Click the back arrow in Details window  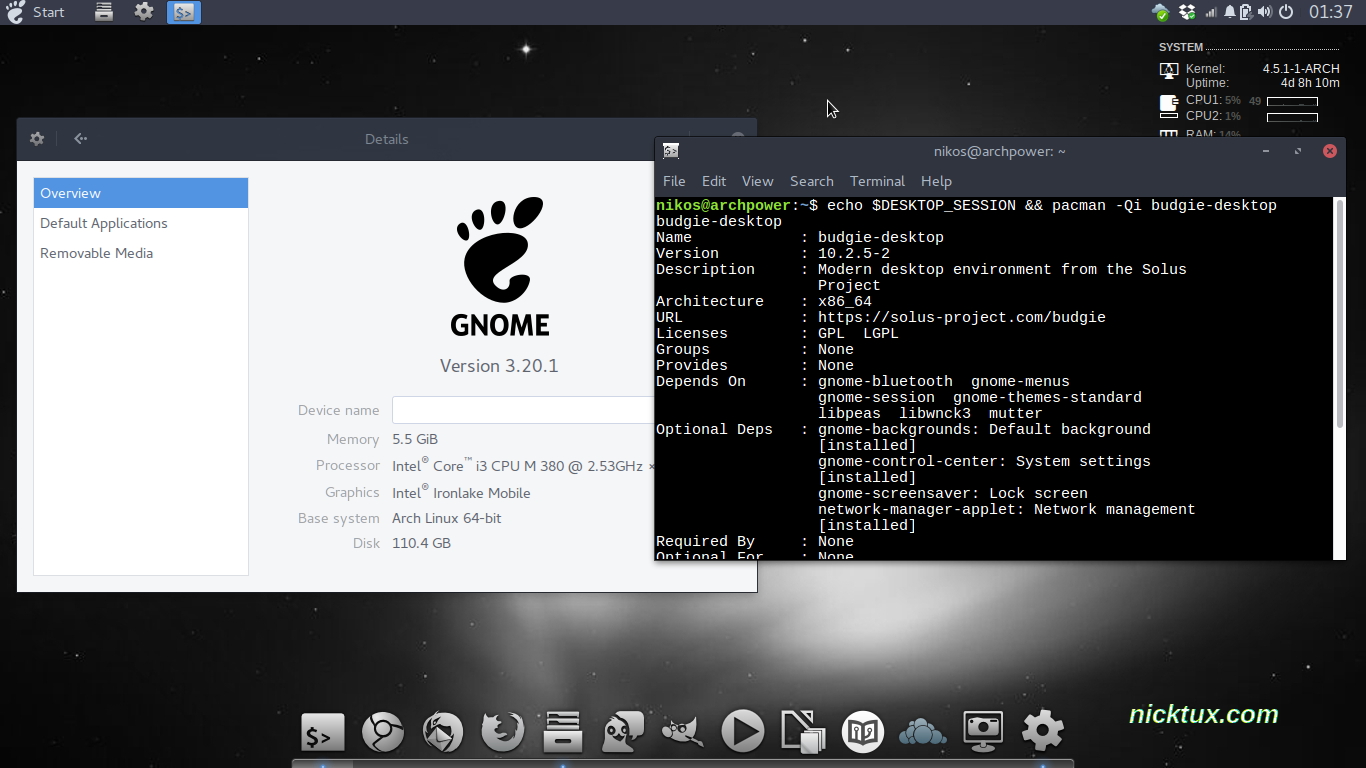pyautogui.click(x=81, y=139)
